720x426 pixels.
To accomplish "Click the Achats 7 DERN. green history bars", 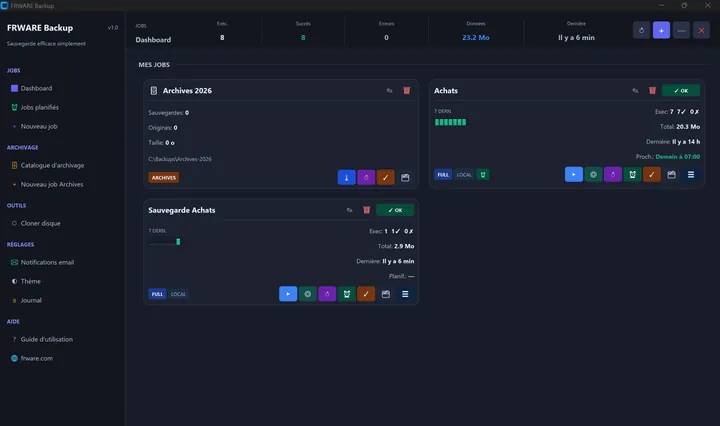I will pos(450,122).
